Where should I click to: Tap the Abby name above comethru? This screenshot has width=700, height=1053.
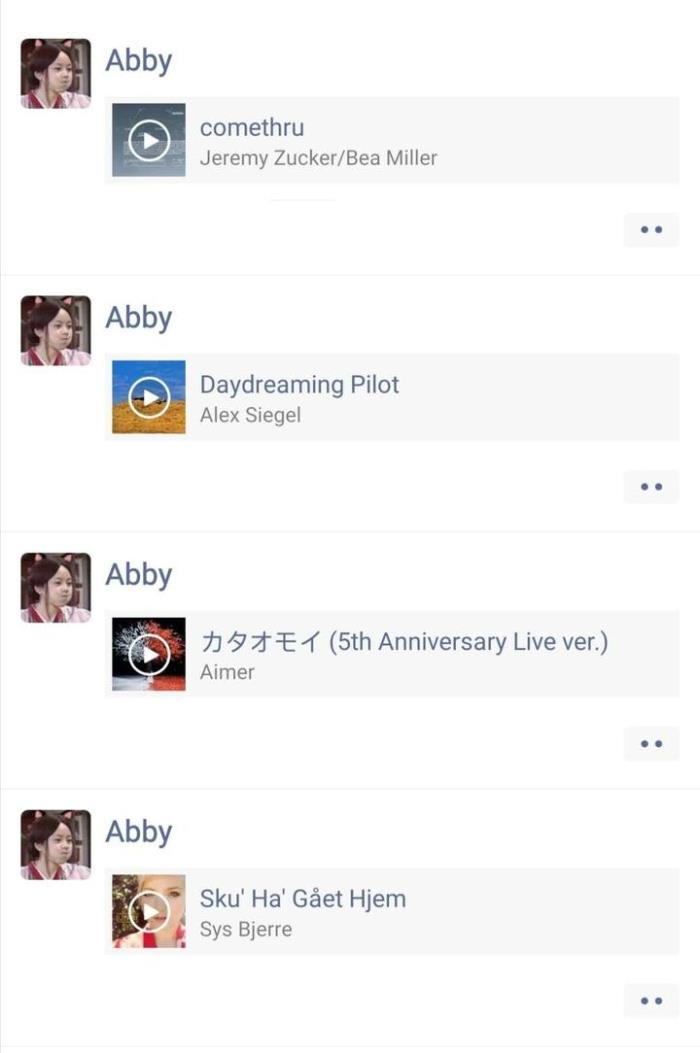coord(138,61)
